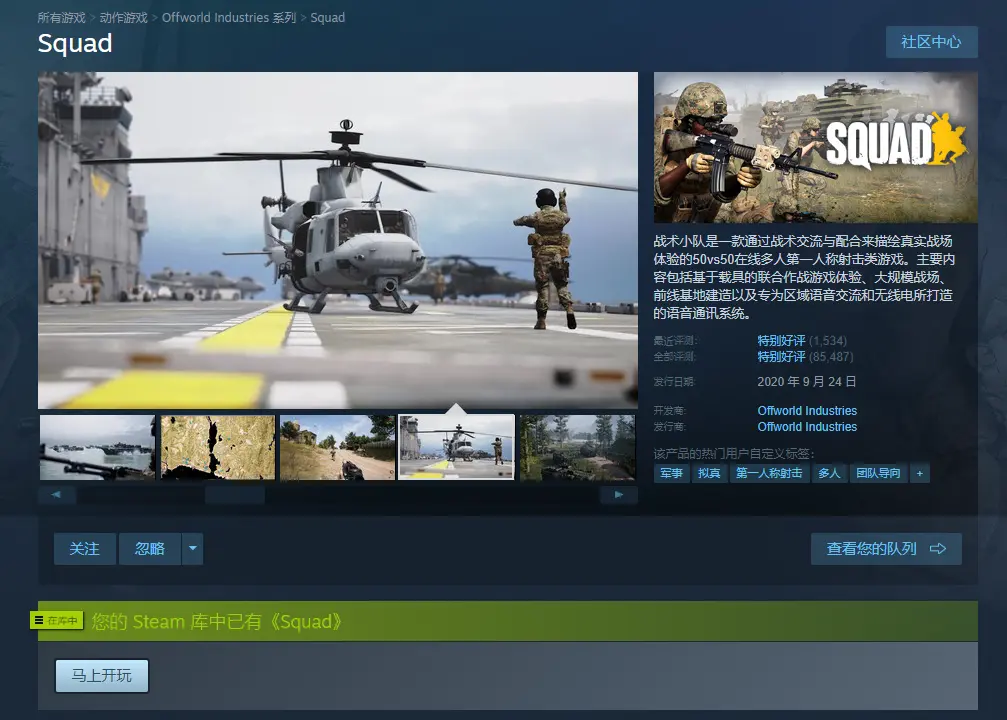Click the 发行日期 2020 年 9 月 24 日 text
Viewport: 1007px width, 720px height.
tap(807, 382)
